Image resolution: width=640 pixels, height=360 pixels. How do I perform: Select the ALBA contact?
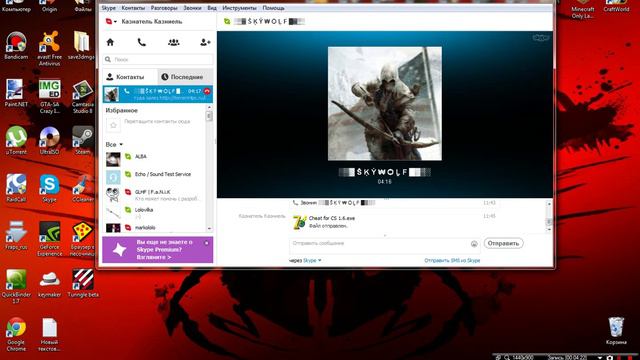[x=154, y=159]
